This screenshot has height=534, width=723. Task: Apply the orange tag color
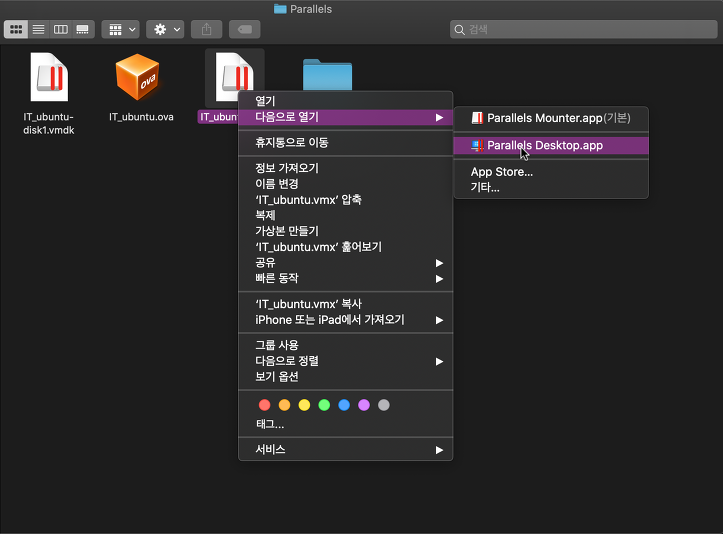pyautogui.click(x=284, y=405)
